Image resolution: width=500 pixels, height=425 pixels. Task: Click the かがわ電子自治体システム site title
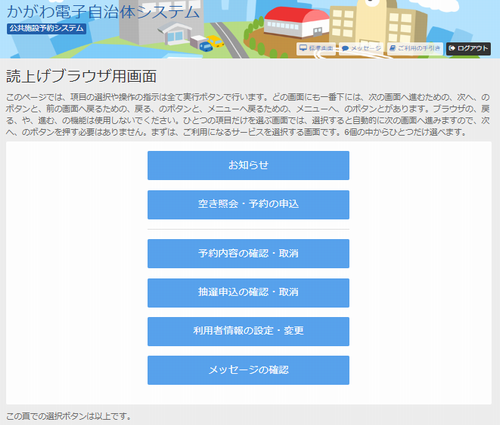tap(103, 12)
